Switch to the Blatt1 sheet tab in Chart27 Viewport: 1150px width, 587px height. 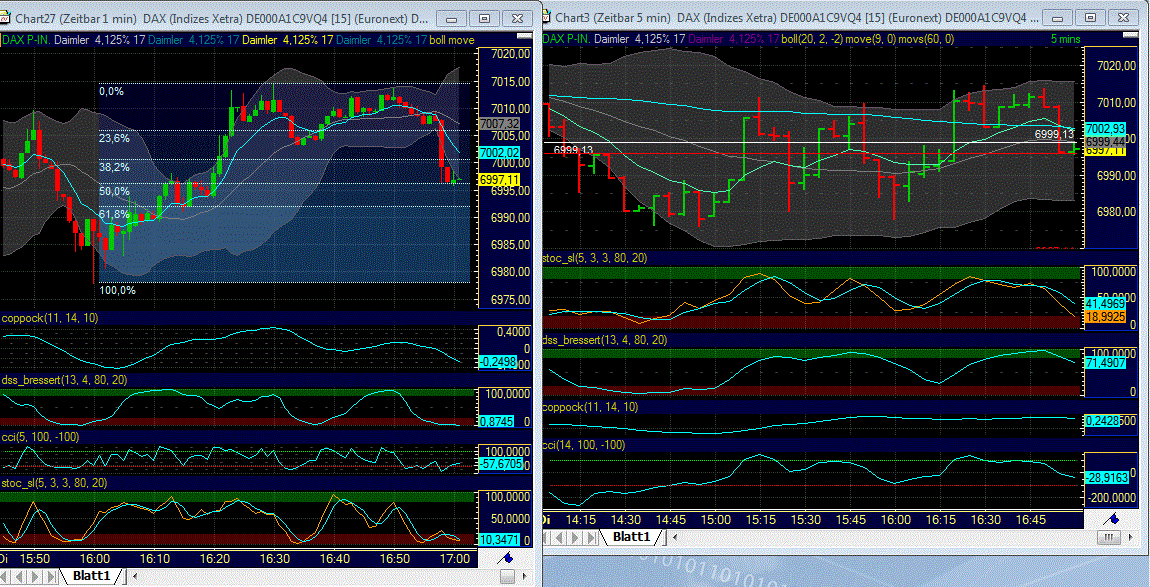[x=92, y=576]
